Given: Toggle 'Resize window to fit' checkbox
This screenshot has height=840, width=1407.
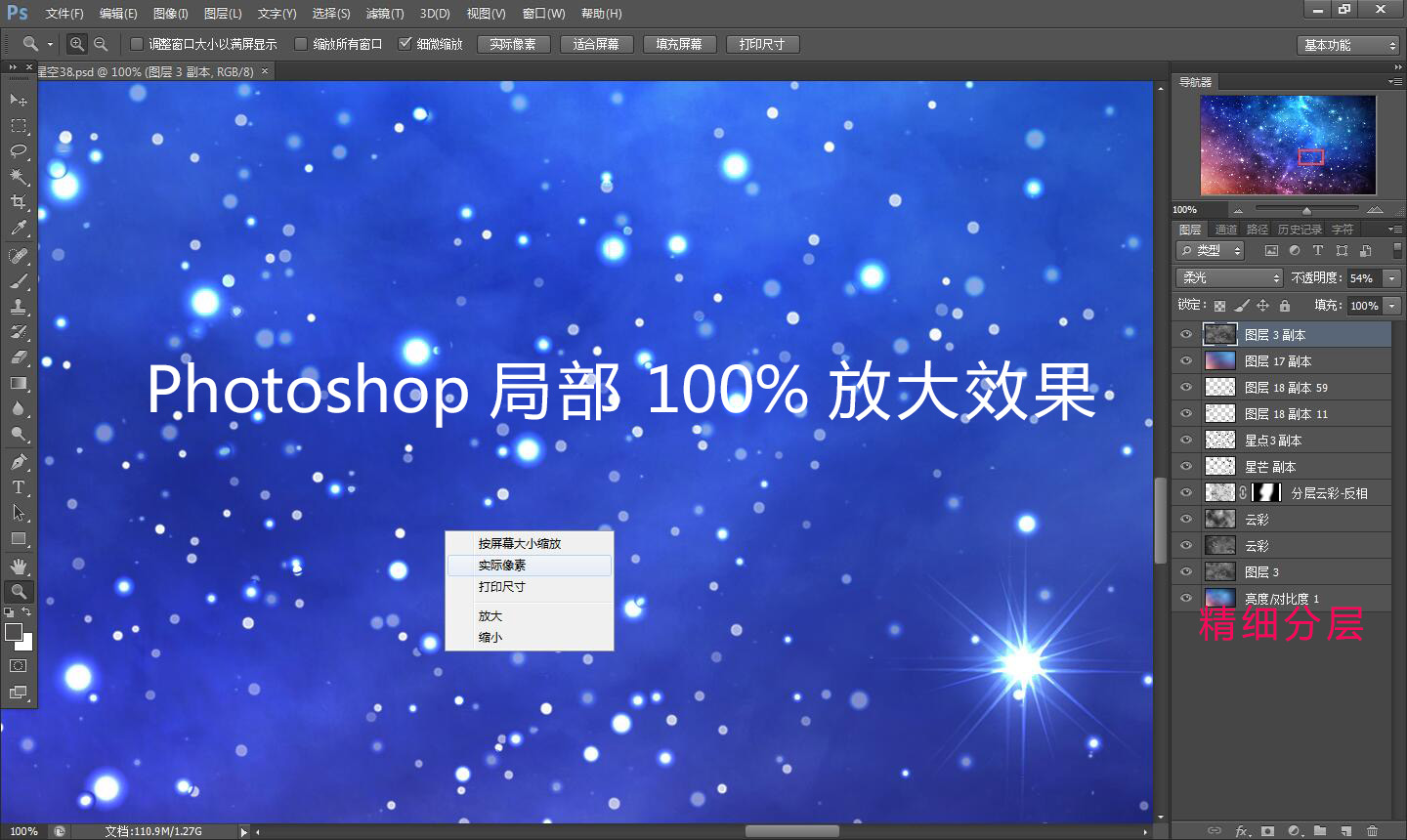Looking at the screenshot, I should (137, 44).
